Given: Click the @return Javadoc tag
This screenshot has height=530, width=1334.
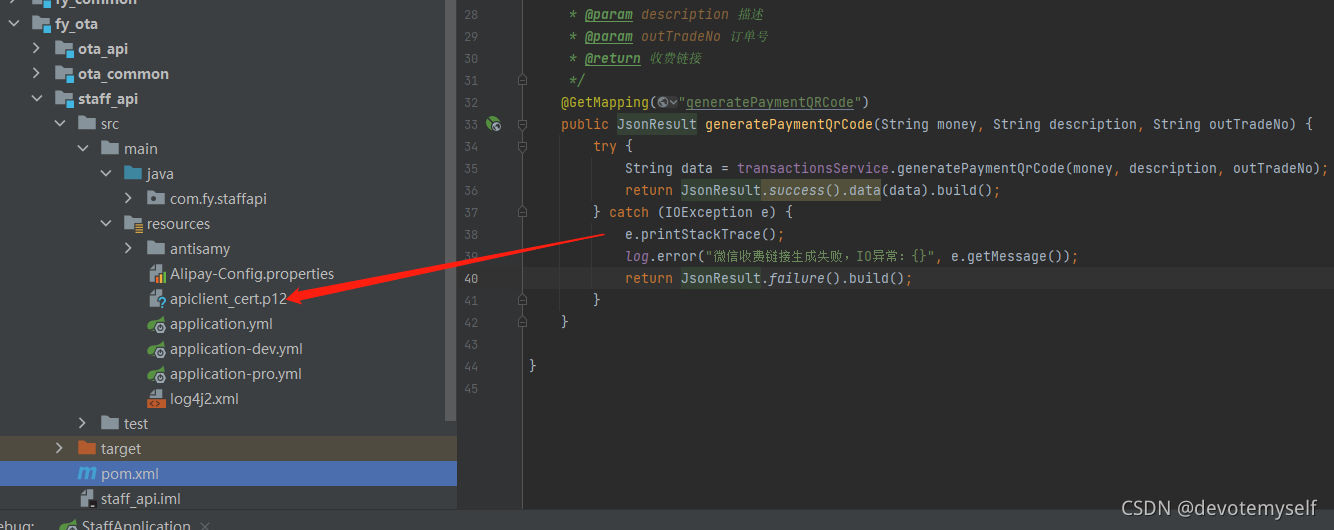Looking at the screenshot, I should pyautogui.click(x=613, y=58).
